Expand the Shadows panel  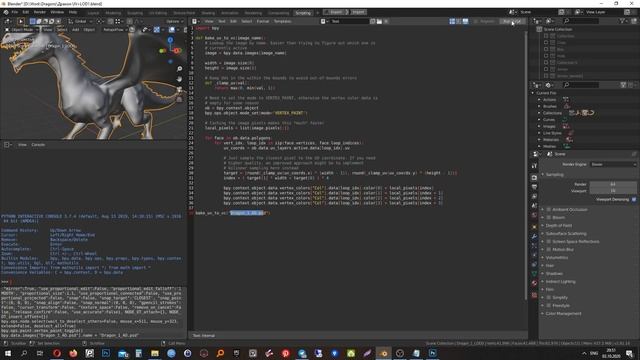[554, 273]
